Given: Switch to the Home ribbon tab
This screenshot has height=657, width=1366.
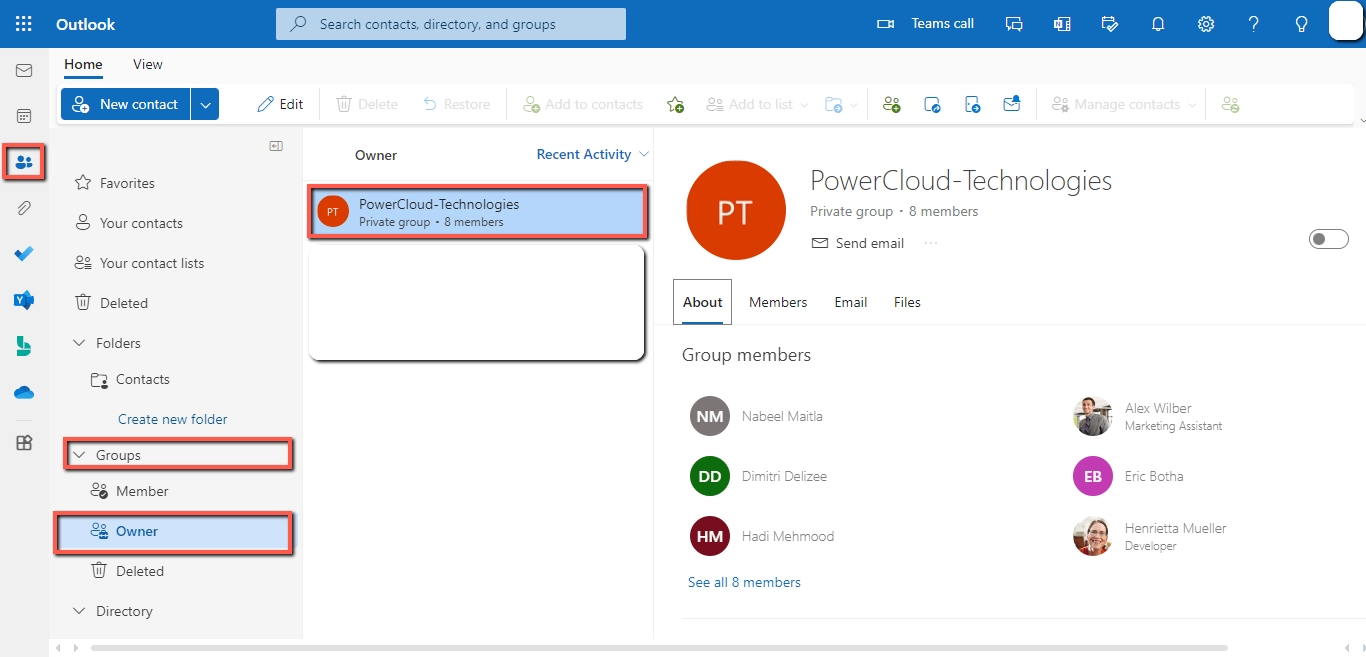Looking at the screenshot, I should [x=83, y=64].
